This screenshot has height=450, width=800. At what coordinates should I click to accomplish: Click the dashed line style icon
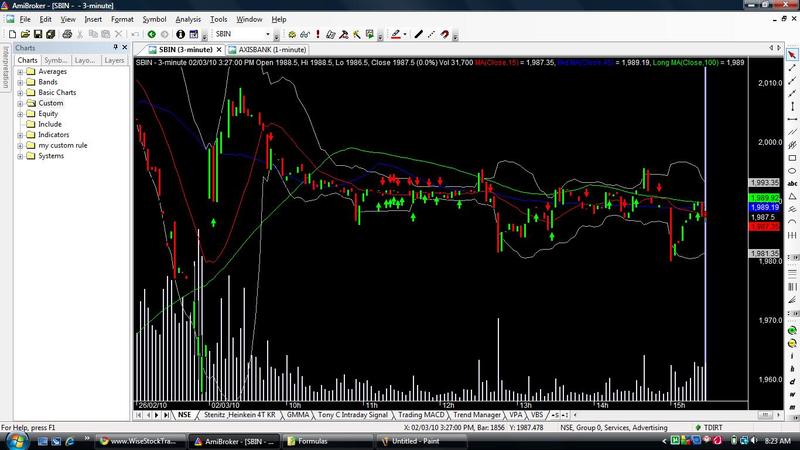[x=432, y=34]
